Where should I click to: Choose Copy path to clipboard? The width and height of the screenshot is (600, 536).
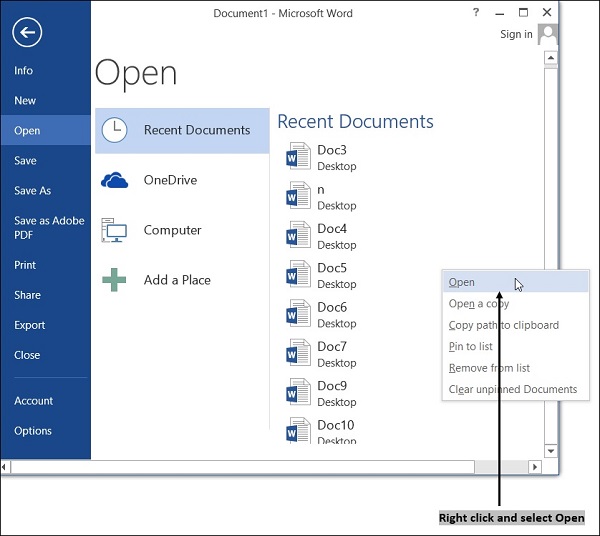[x=503, y=325]
